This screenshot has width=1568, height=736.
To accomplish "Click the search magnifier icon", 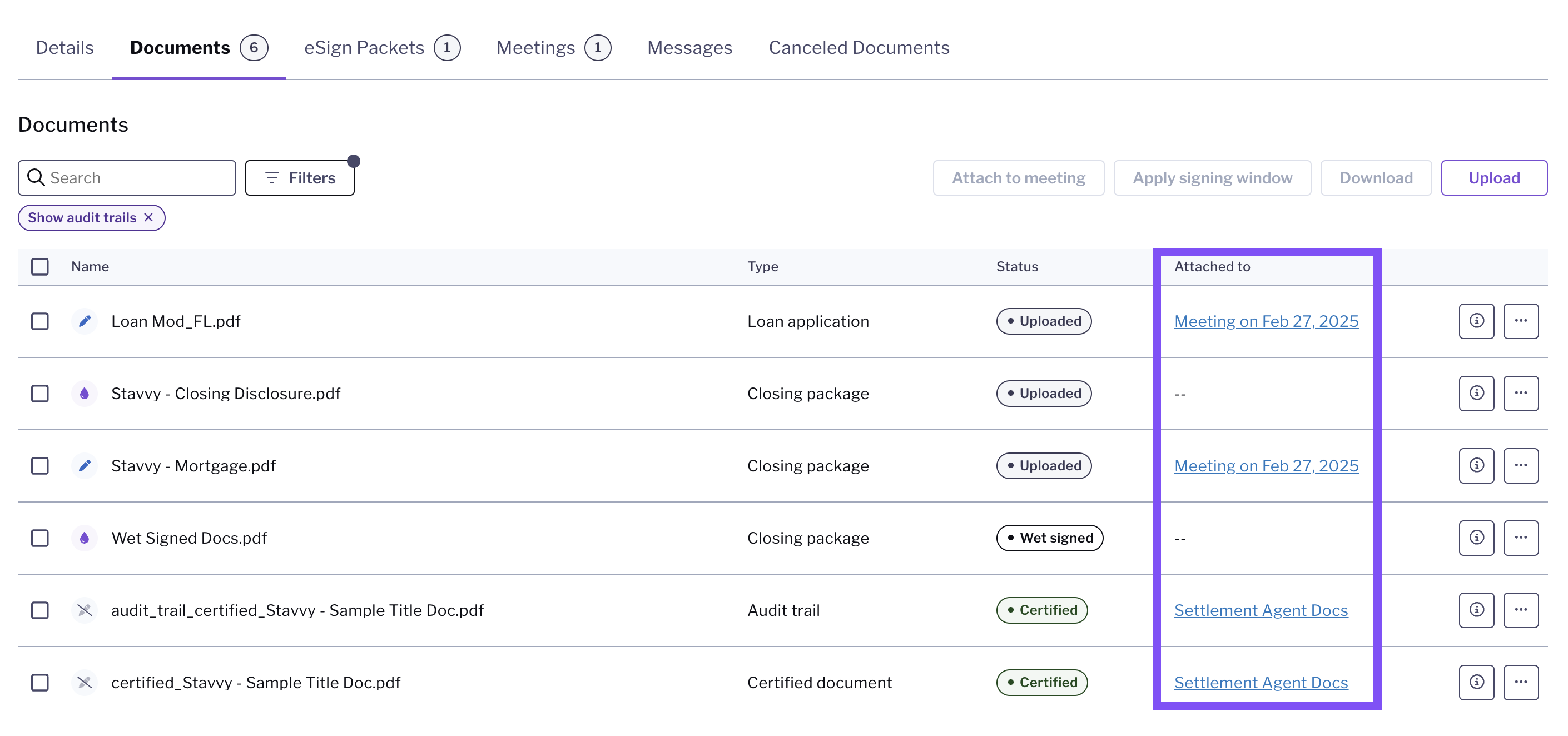I will click(x=36, y=177).
